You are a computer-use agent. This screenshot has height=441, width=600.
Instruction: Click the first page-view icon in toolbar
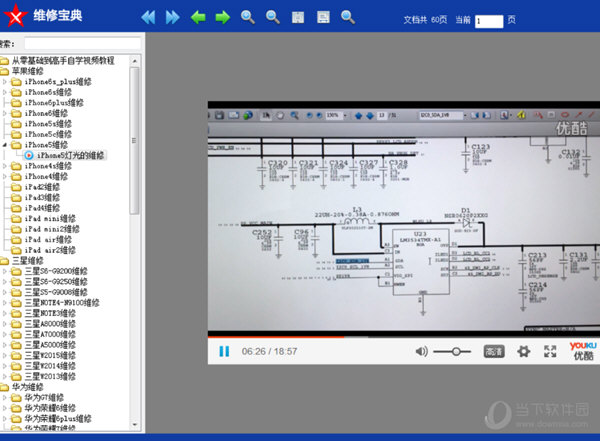(x=298, y=17)
